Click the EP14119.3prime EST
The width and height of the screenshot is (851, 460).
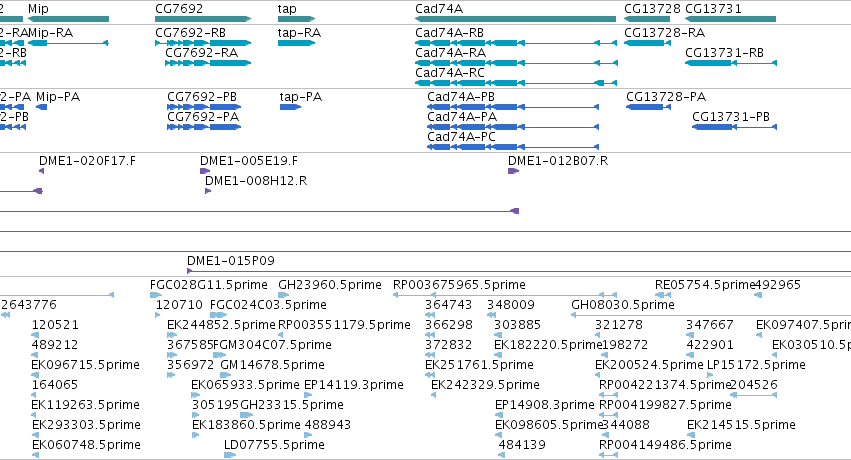tap(307, 395)
